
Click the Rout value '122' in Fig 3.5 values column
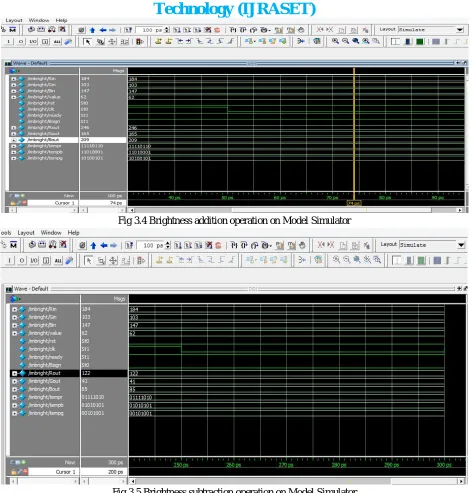pyautogui.click(x=86, y=373)
